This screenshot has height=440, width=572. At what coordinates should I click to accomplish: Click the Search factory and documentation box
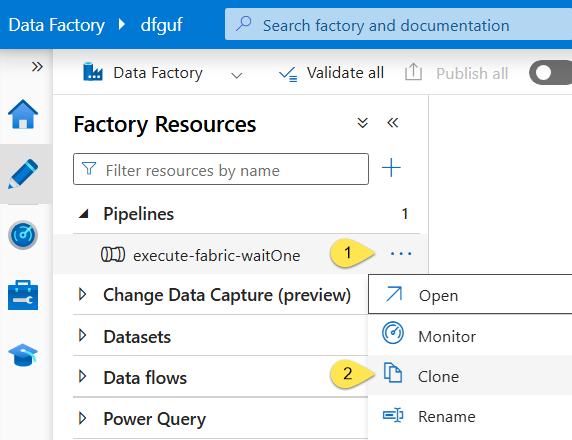pyautogui.click(x=398, y=24)
